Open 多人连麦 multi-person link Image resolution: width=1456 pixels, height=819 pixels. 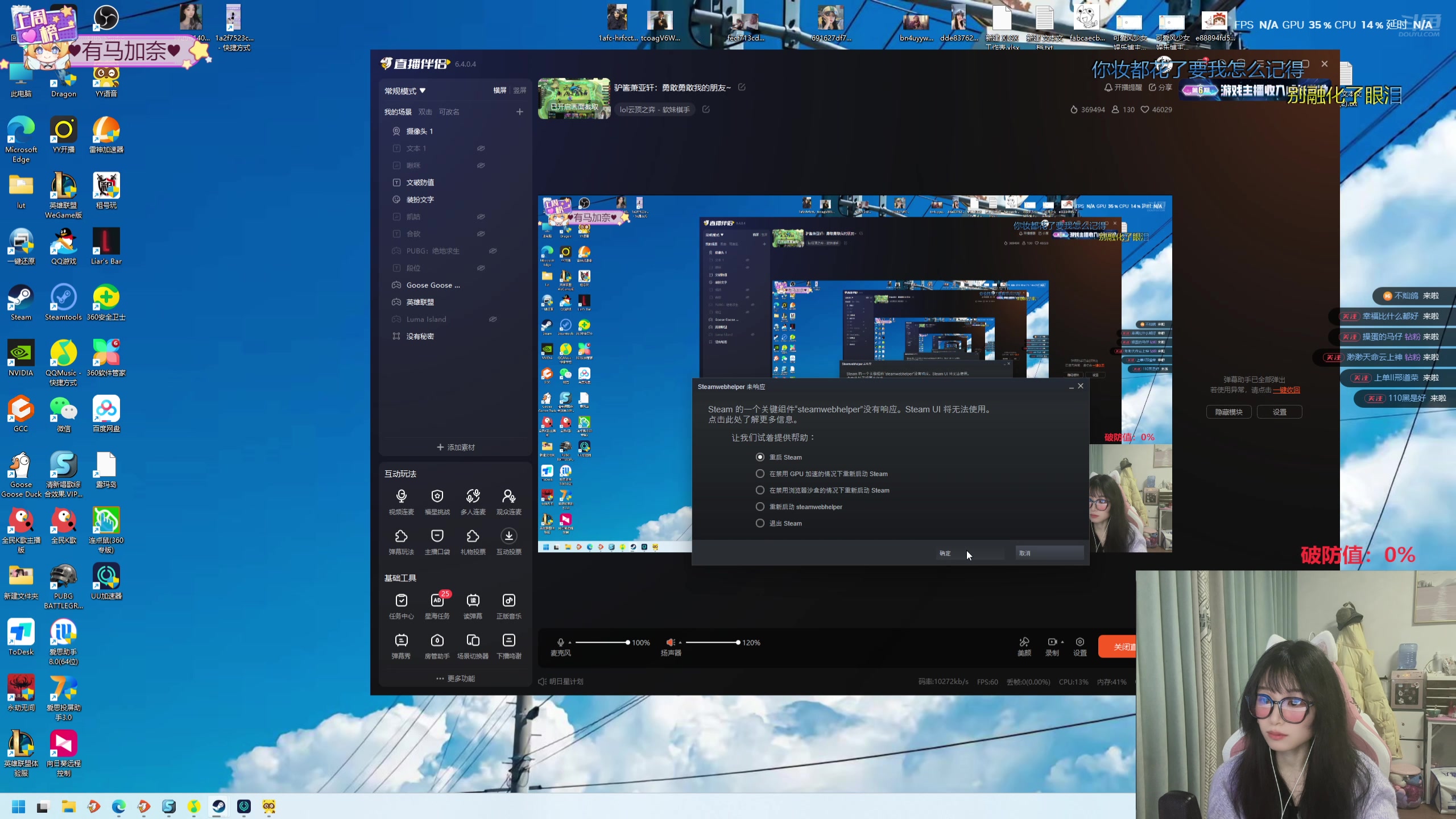coord(473,502)
